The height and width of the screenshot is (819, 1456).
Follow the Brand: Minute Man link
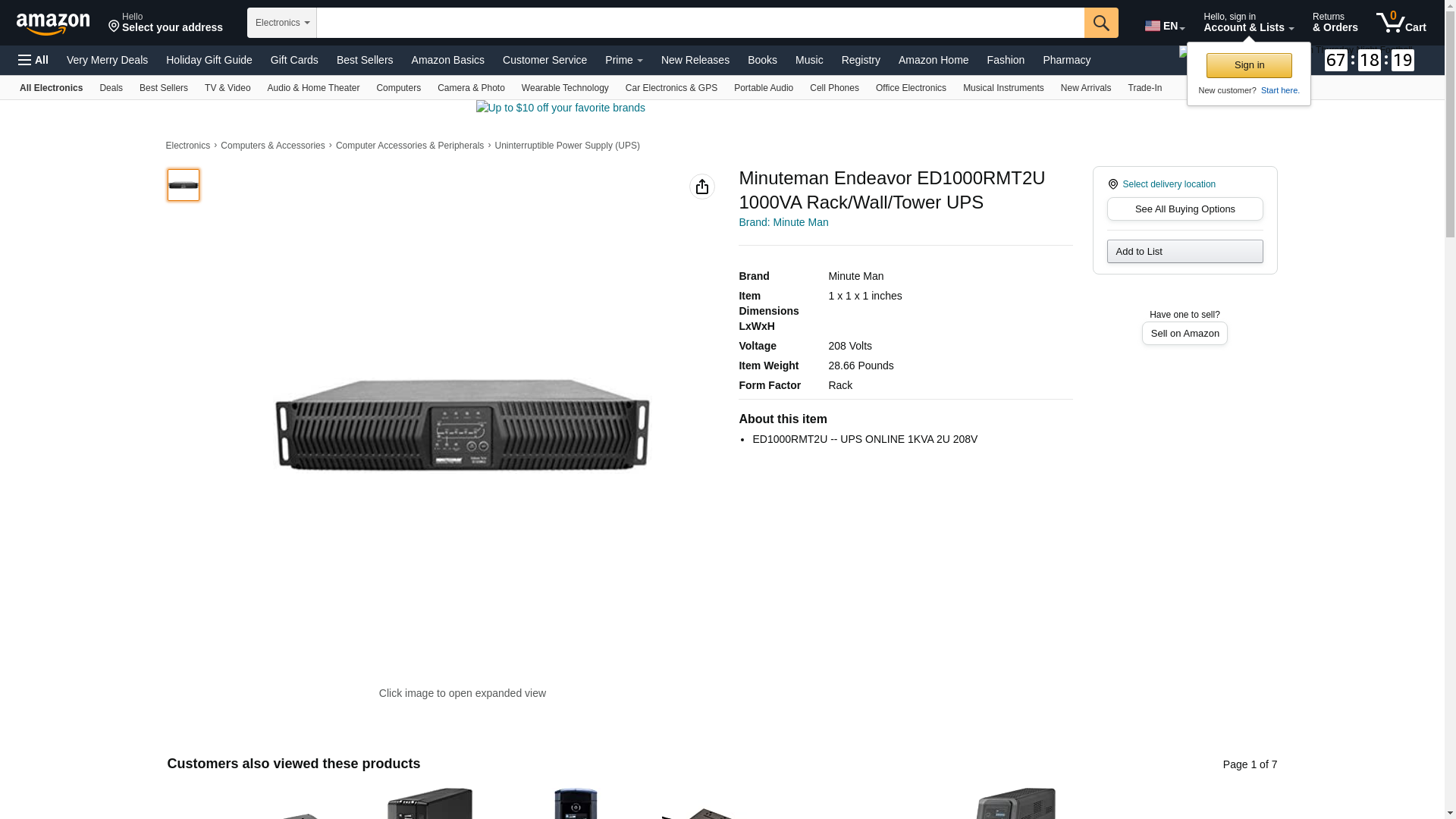click(x=783, y=222)
